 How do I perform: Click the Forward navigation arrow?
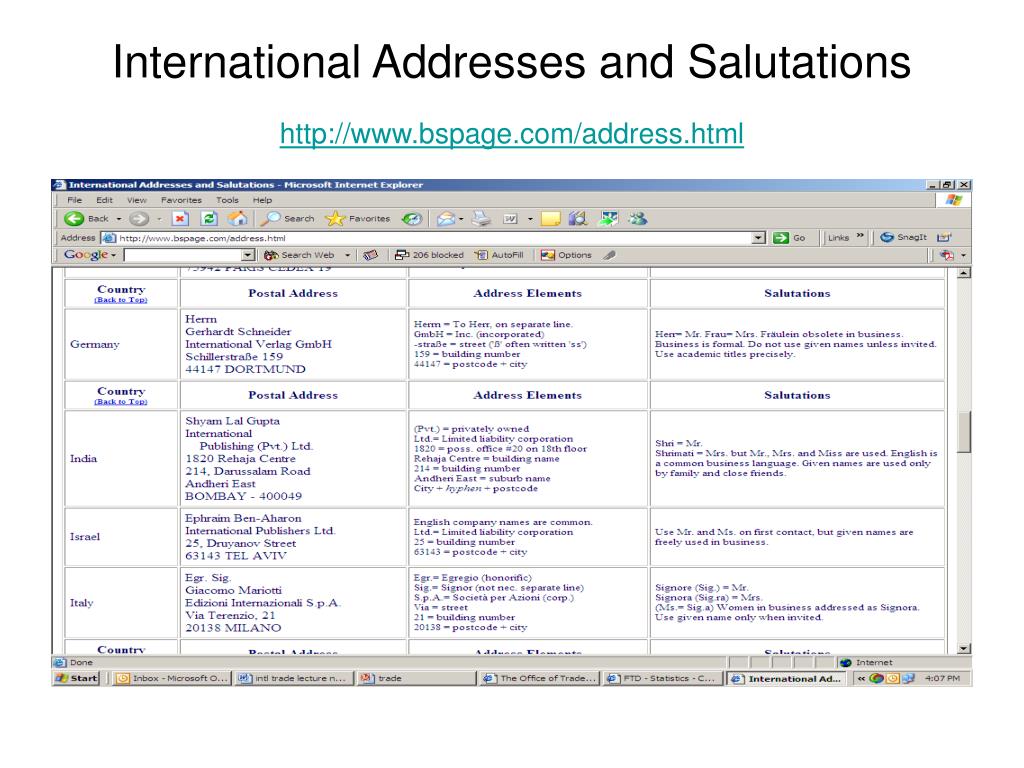tap(139, 219)
